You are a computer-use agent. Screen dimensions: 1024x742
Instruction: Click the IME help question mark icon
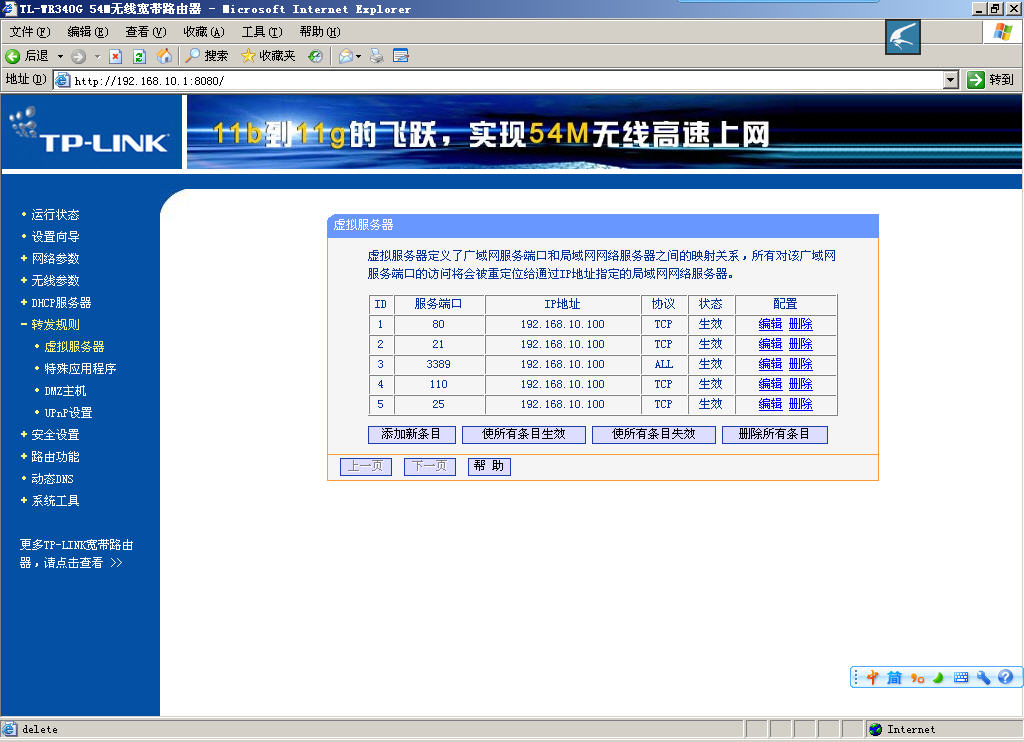point(1005,677)
